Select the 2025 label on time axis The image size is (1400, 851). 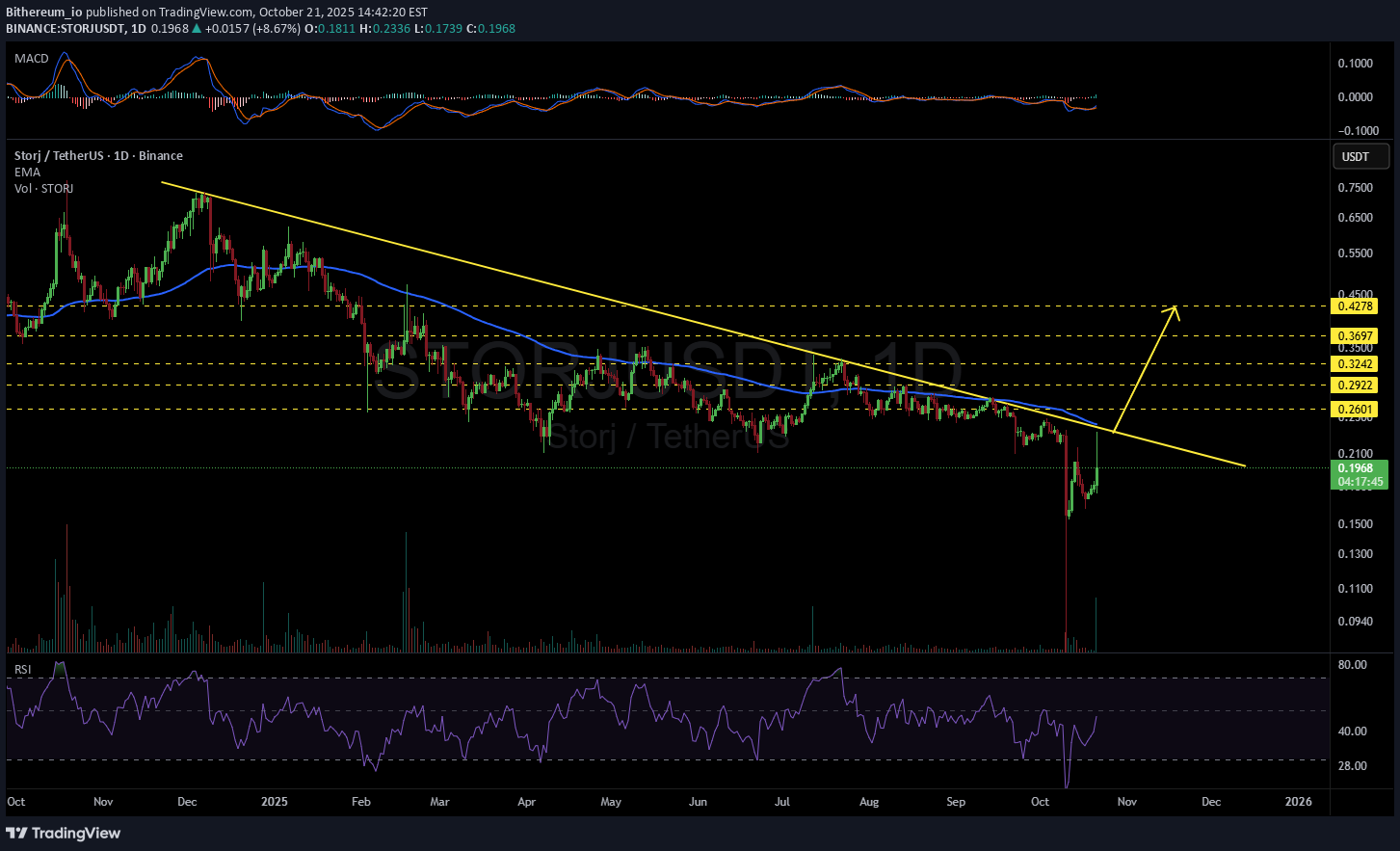[x=275, y=802]
